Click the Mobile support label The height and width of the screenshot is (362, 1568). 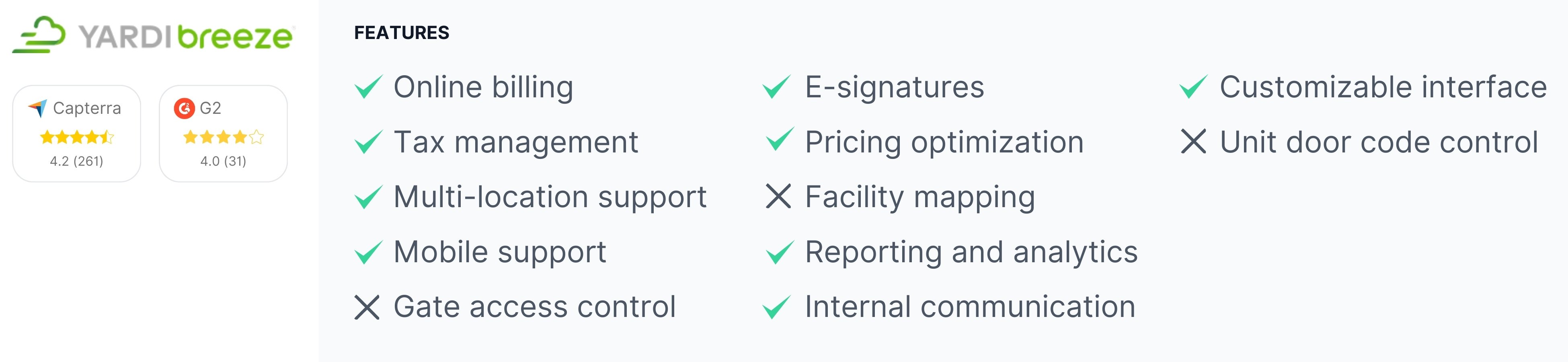pyautogui.click(x=500, y=252)
